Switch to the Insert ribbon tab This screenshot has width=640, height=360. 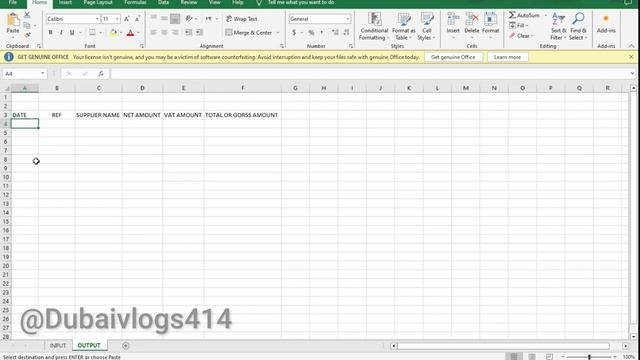pyautogui.click(x=65, y=2)
